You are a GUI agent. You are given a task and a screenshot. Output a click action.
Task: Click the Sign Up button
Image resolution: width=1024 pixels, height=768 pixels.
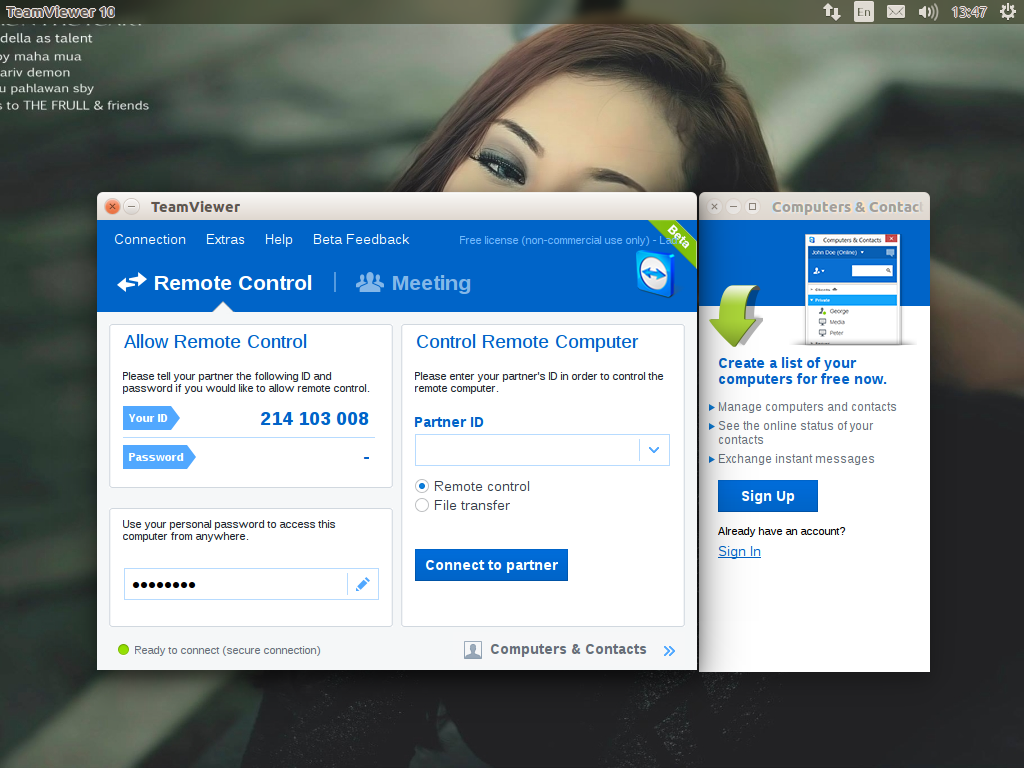767,496
